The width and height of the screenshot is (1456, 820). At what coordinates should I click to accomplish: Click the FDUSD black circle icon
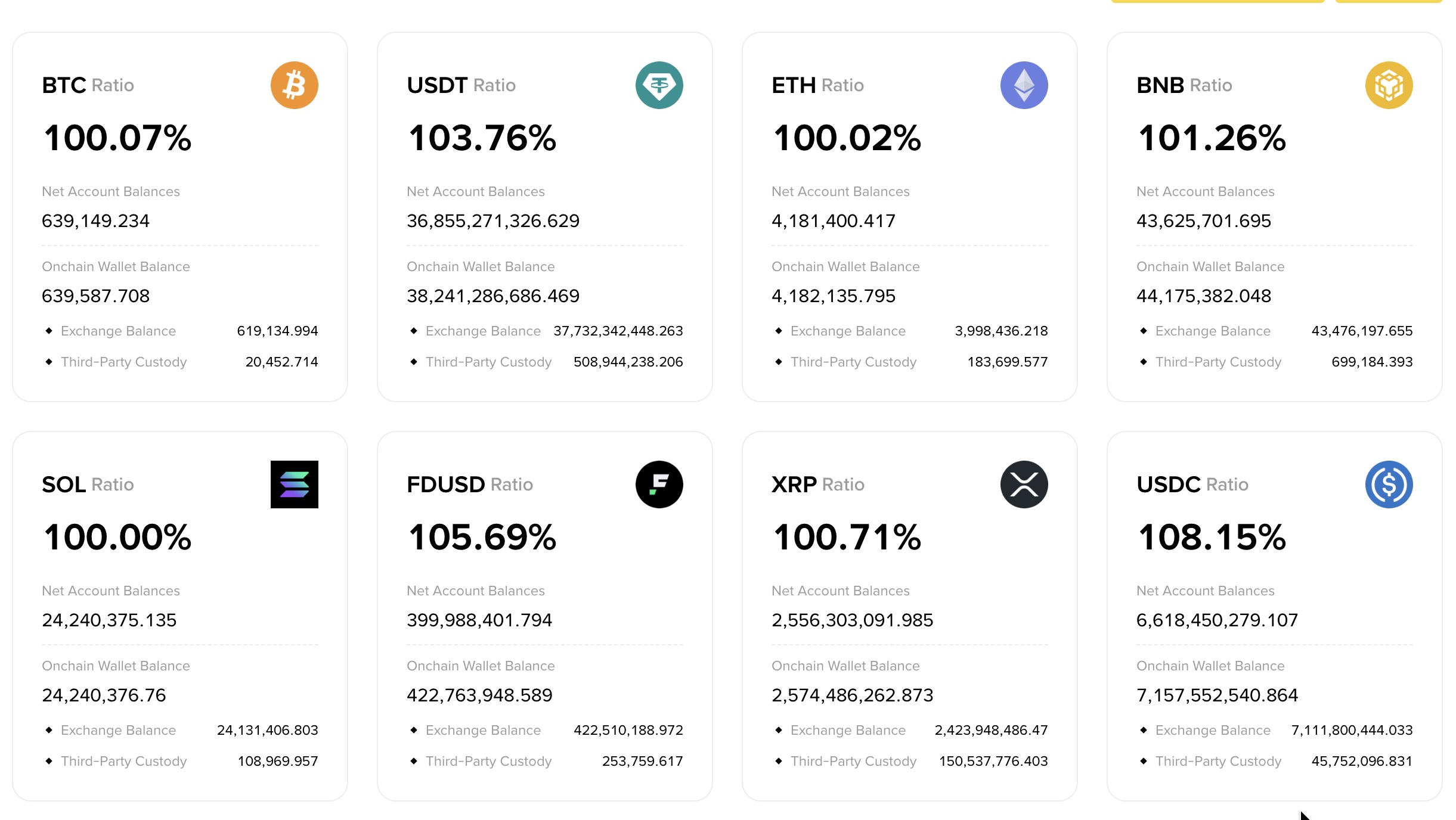pyautogui.click(x=659, y=484)
